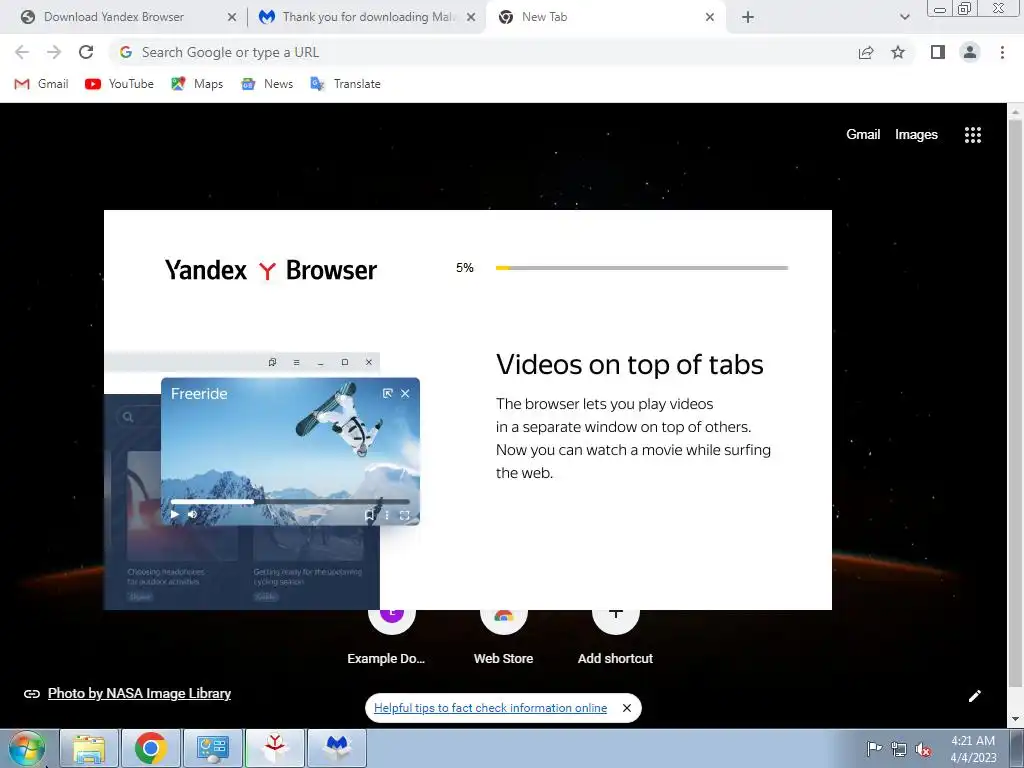Close the Download Yandex Browser tab

[x=232, y=18]
